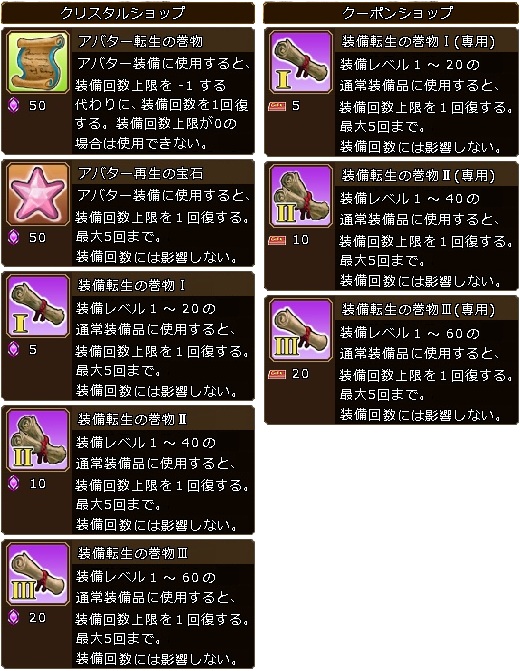Click the red coupon icon beside price 5

(277, 106)
